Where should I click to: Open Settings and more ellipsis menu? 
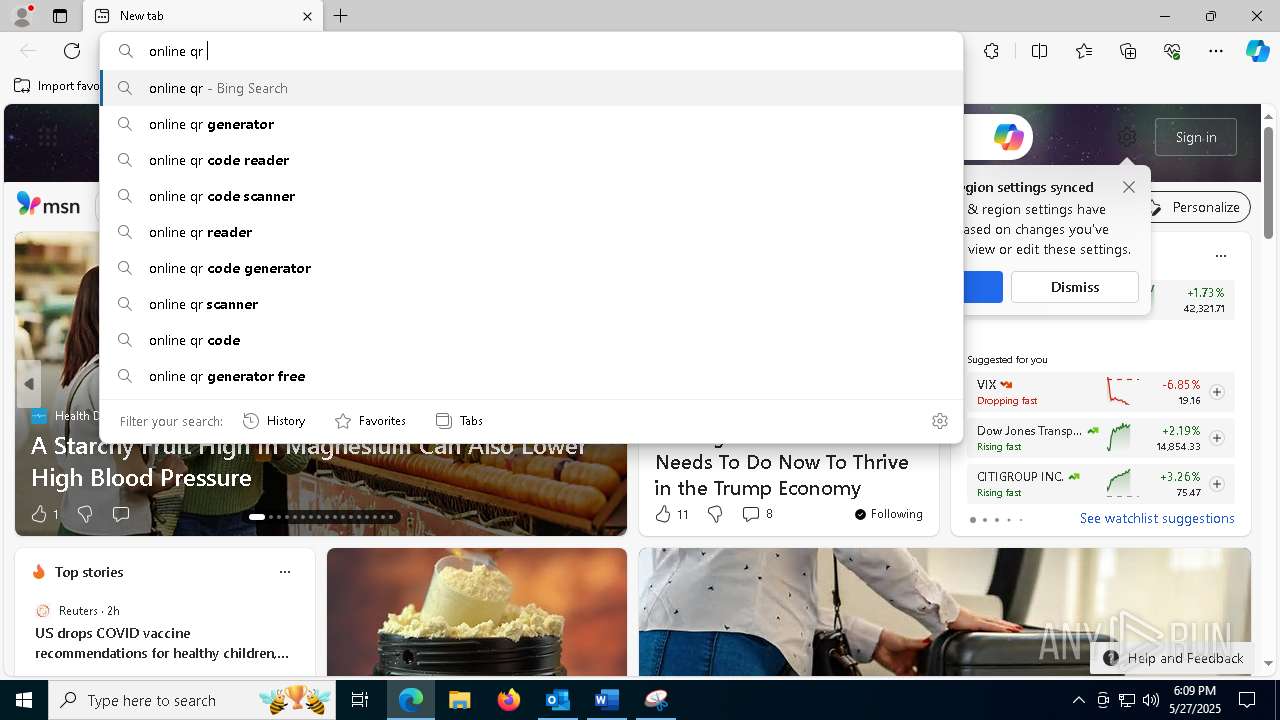point(1216,51)
